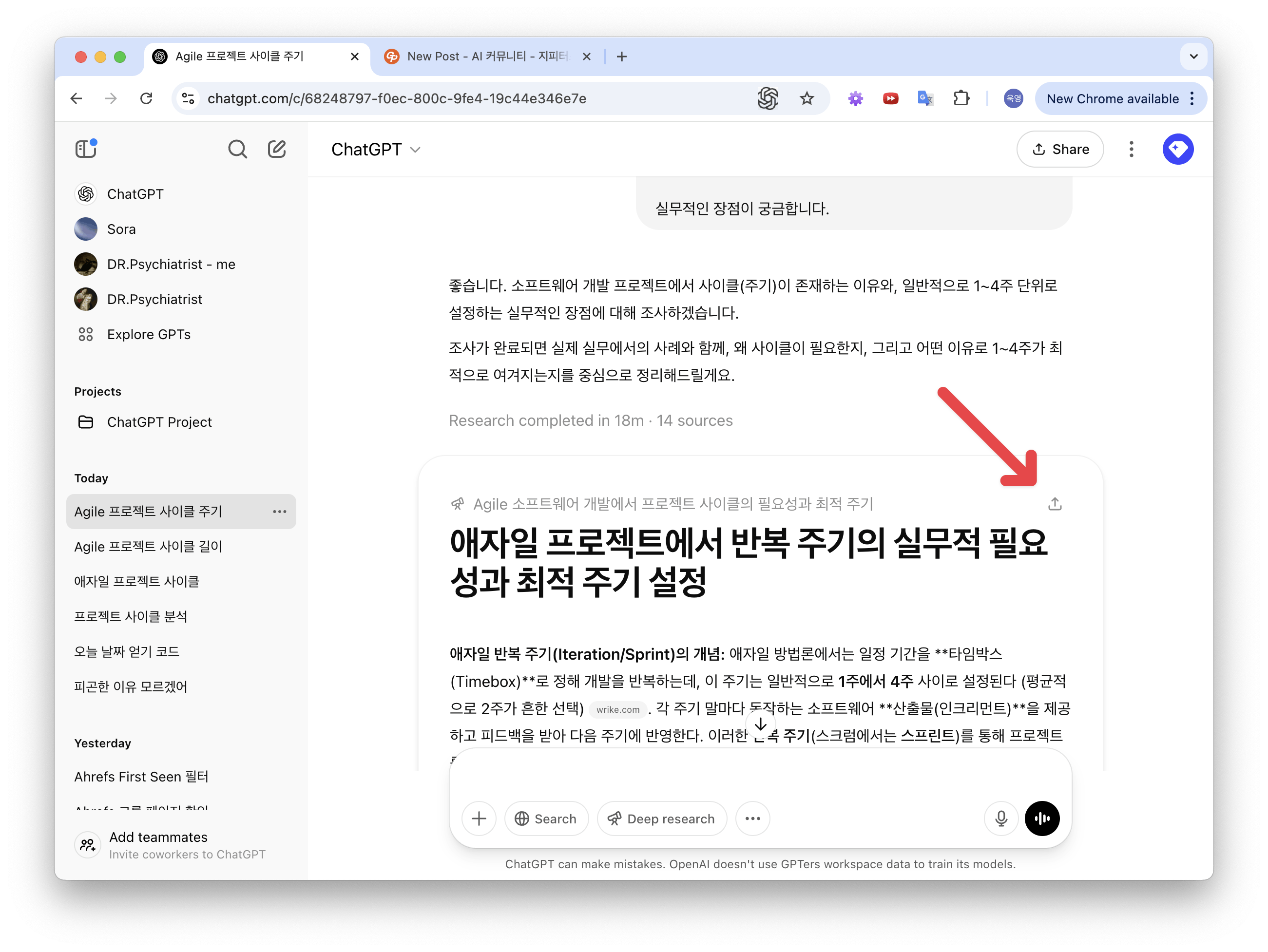
Task: Click the Projects section heading
Action: coord(97,391)
